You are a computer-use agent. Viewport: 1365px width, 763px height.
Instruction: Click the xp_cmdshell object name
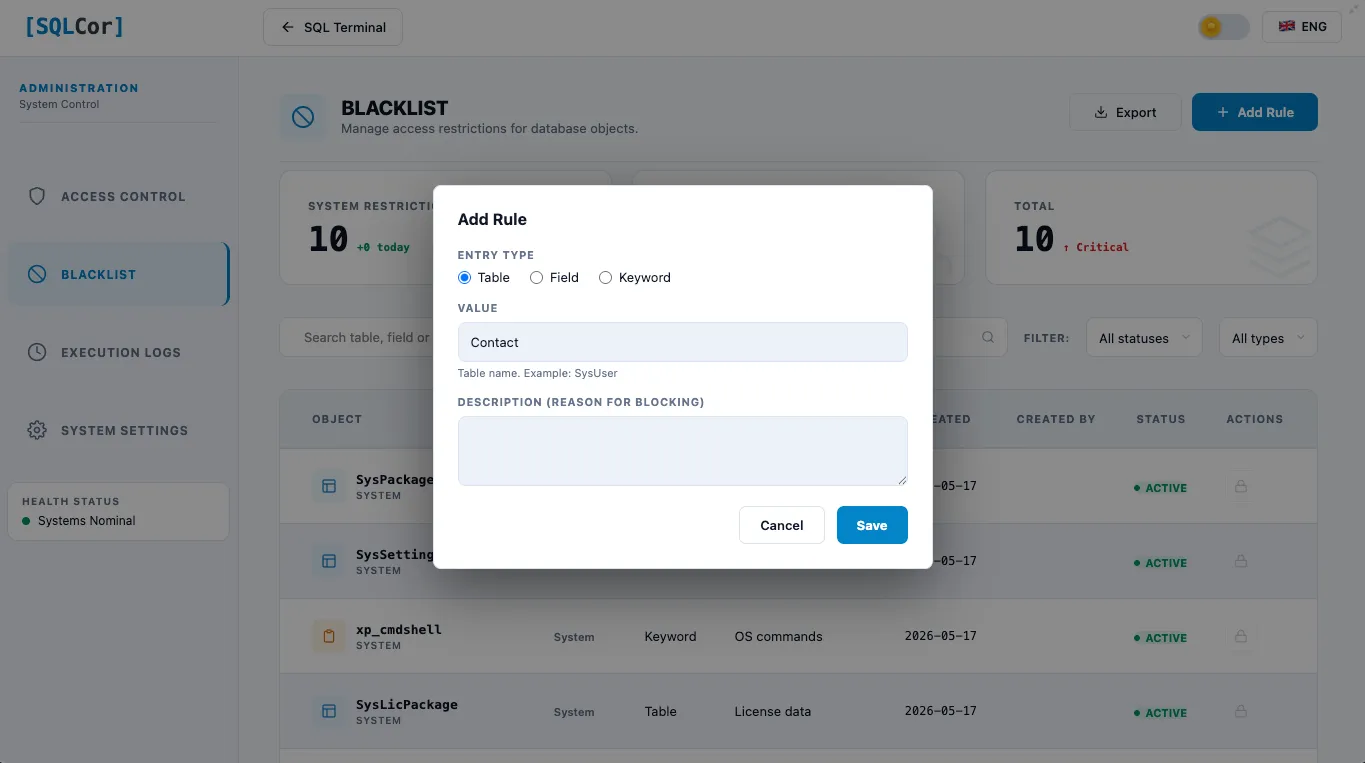click(x=399, y=629)
